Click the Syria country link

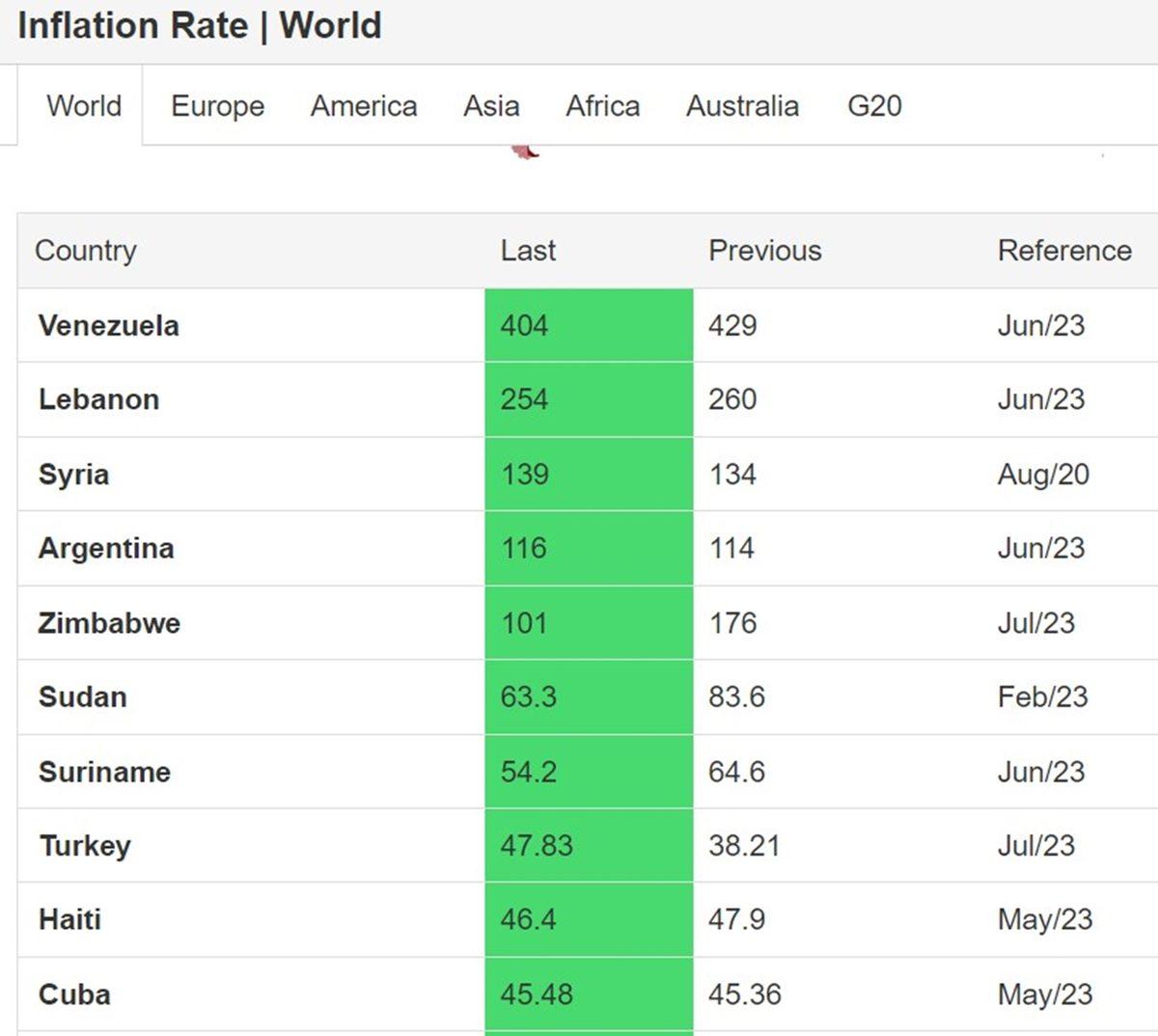pyautogui.click(x=73, y=475)
